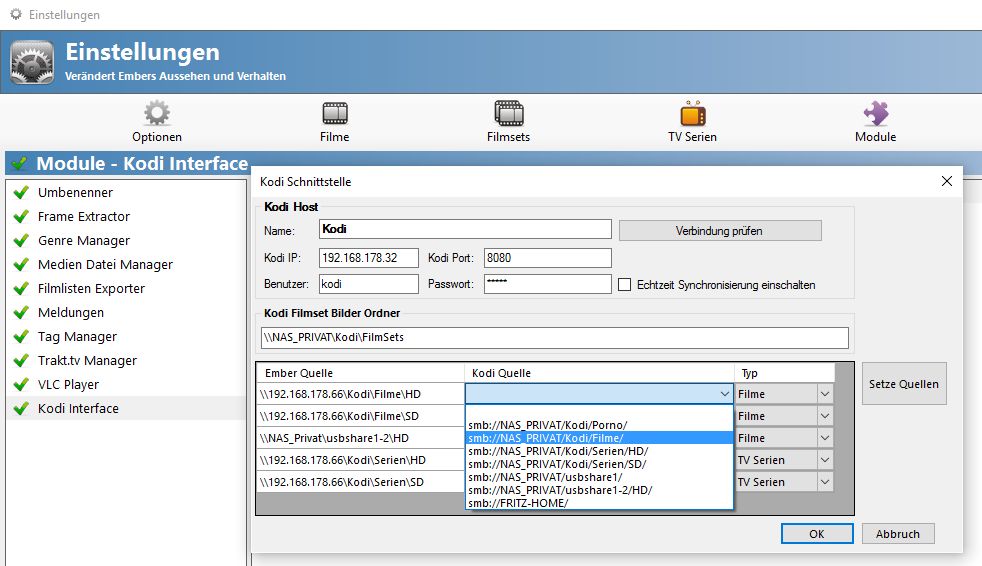
Task: Focus the Kodi host Name field
Action: [465, 229]
